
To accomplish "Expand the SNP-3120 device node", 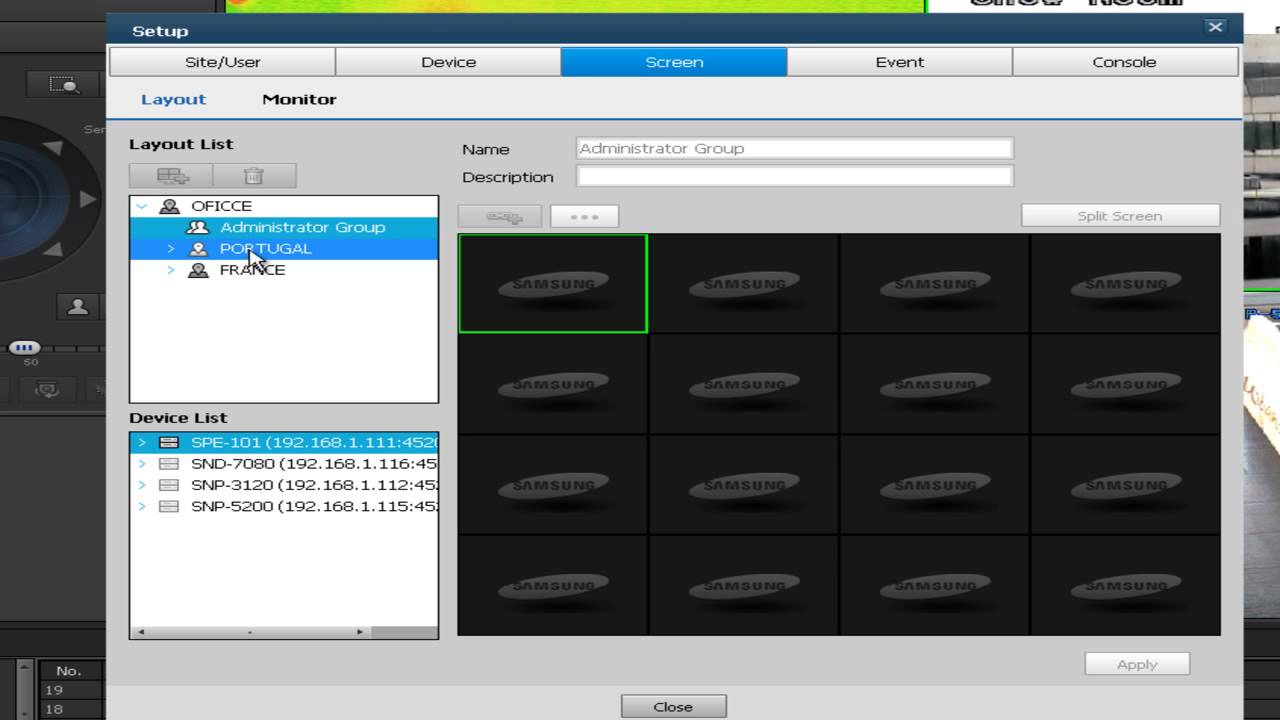I will coord(142,485).
